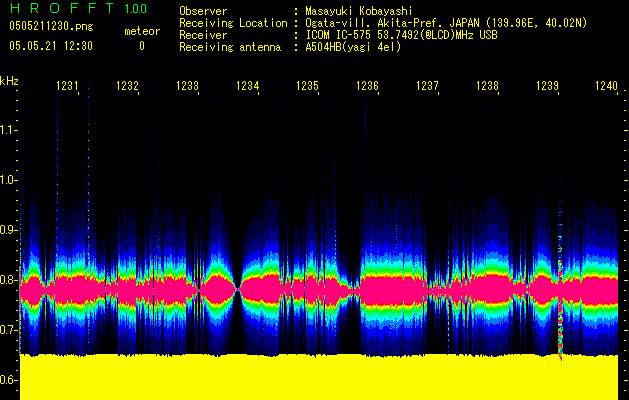Click the 1232 time marker
This screenshot has height=400, width=629.
point(127,86)
